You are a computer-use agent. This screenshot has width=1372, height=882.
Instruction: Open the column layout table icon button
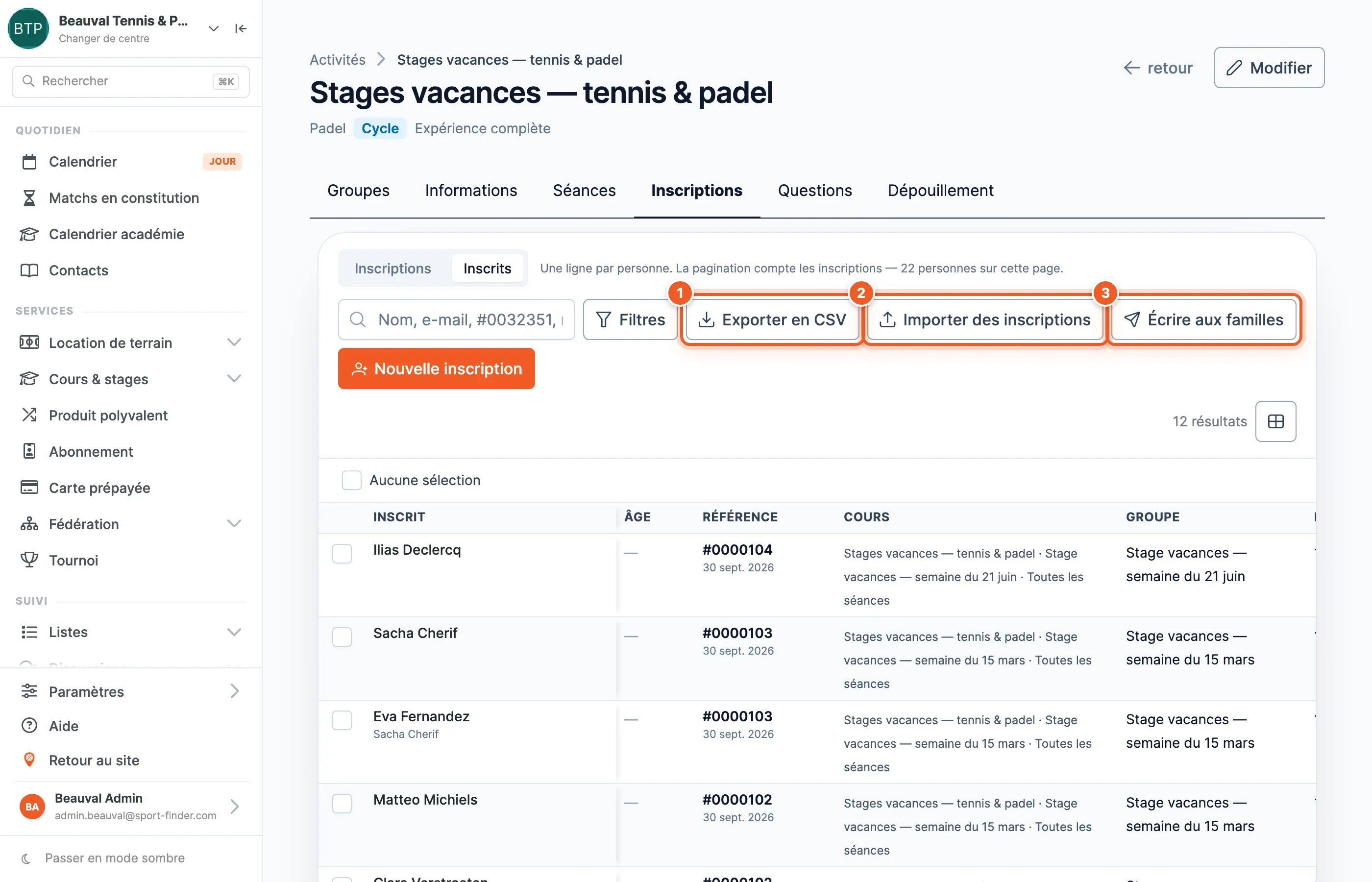[1275, 421]
